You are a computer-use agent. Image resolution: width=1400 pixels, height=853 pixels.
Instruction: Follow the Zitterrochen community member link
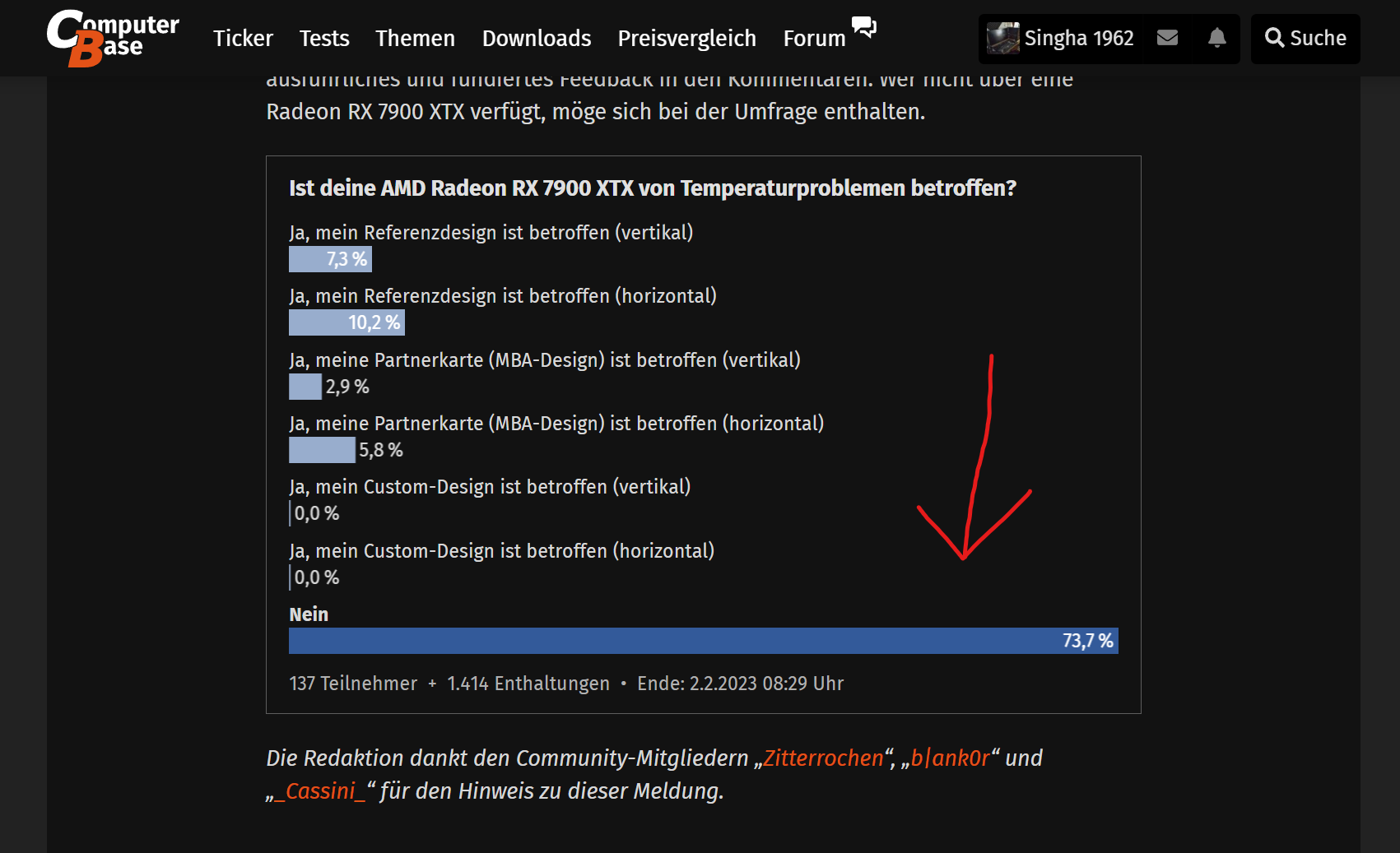coord(823,758)
